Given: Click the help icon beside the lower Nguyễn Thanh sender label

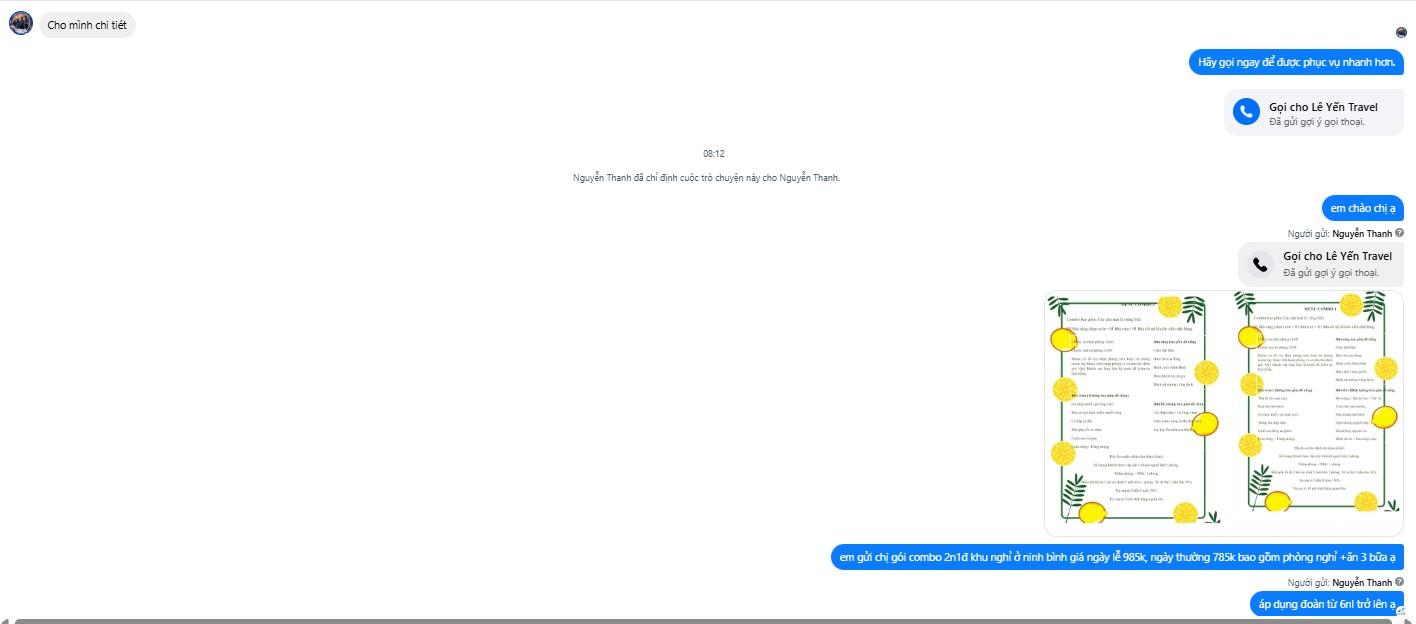Looking at the screenshot, I should 1400,582.
